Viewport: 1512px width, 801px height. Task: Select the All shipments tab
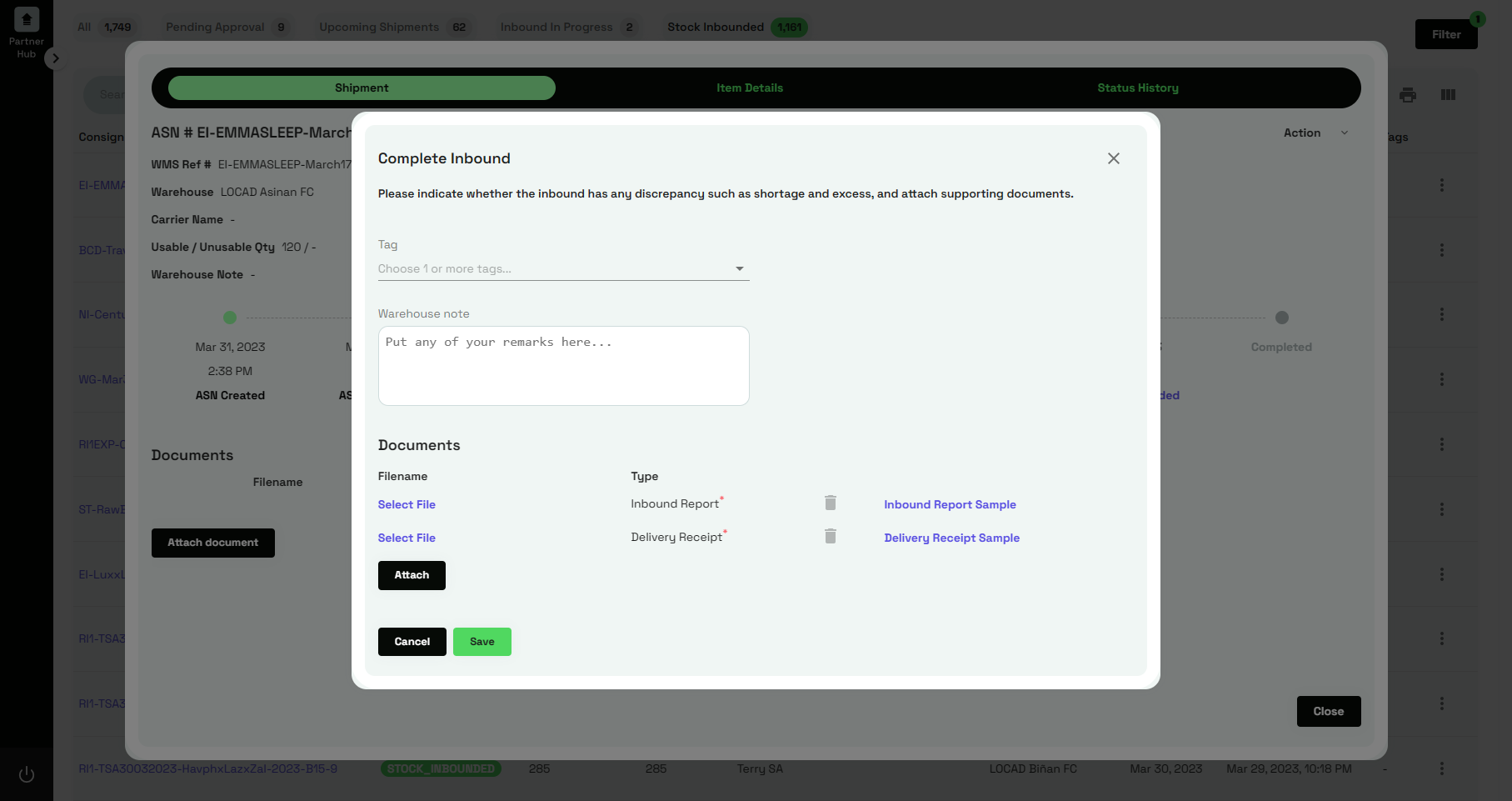[105, 27]
